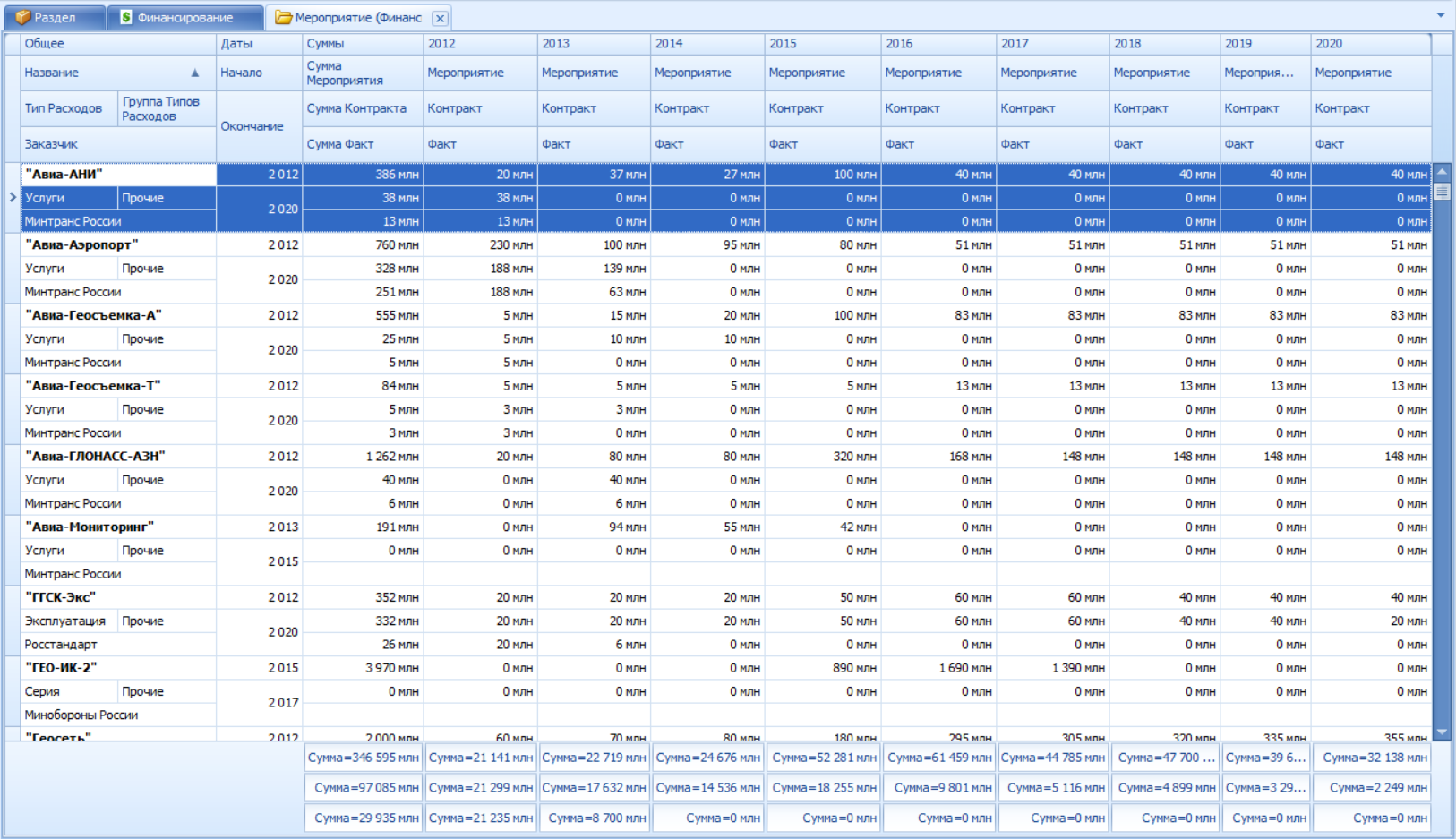The height and width of the screenshot is (839, 1456).
Task: Click Факт header under the 2019 band
Action: (x=1266, y=144)
